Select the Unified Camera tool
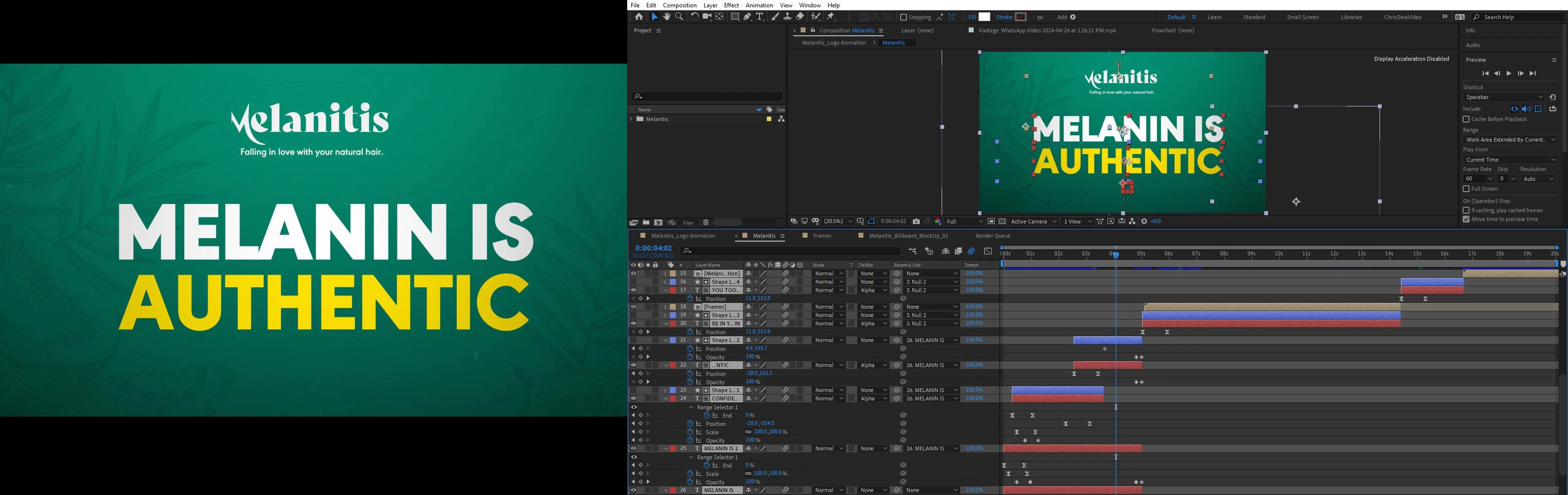The width and height of the screenshot is (1568, 495). (707, 17)
